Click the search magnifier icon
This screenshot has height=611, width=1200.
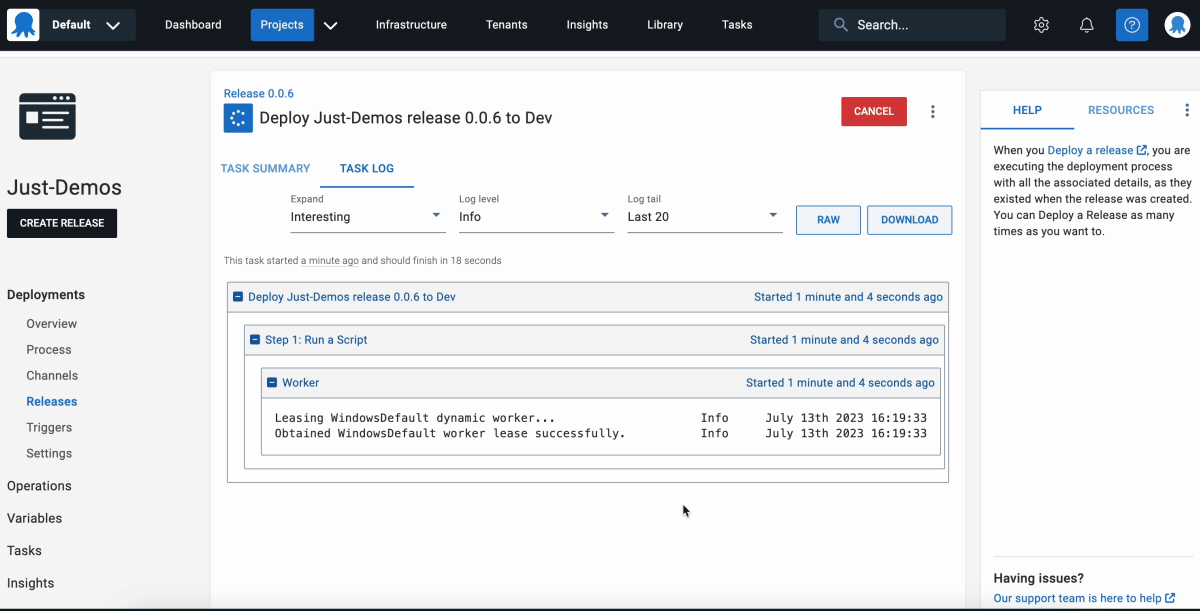[x=841, y=25]
